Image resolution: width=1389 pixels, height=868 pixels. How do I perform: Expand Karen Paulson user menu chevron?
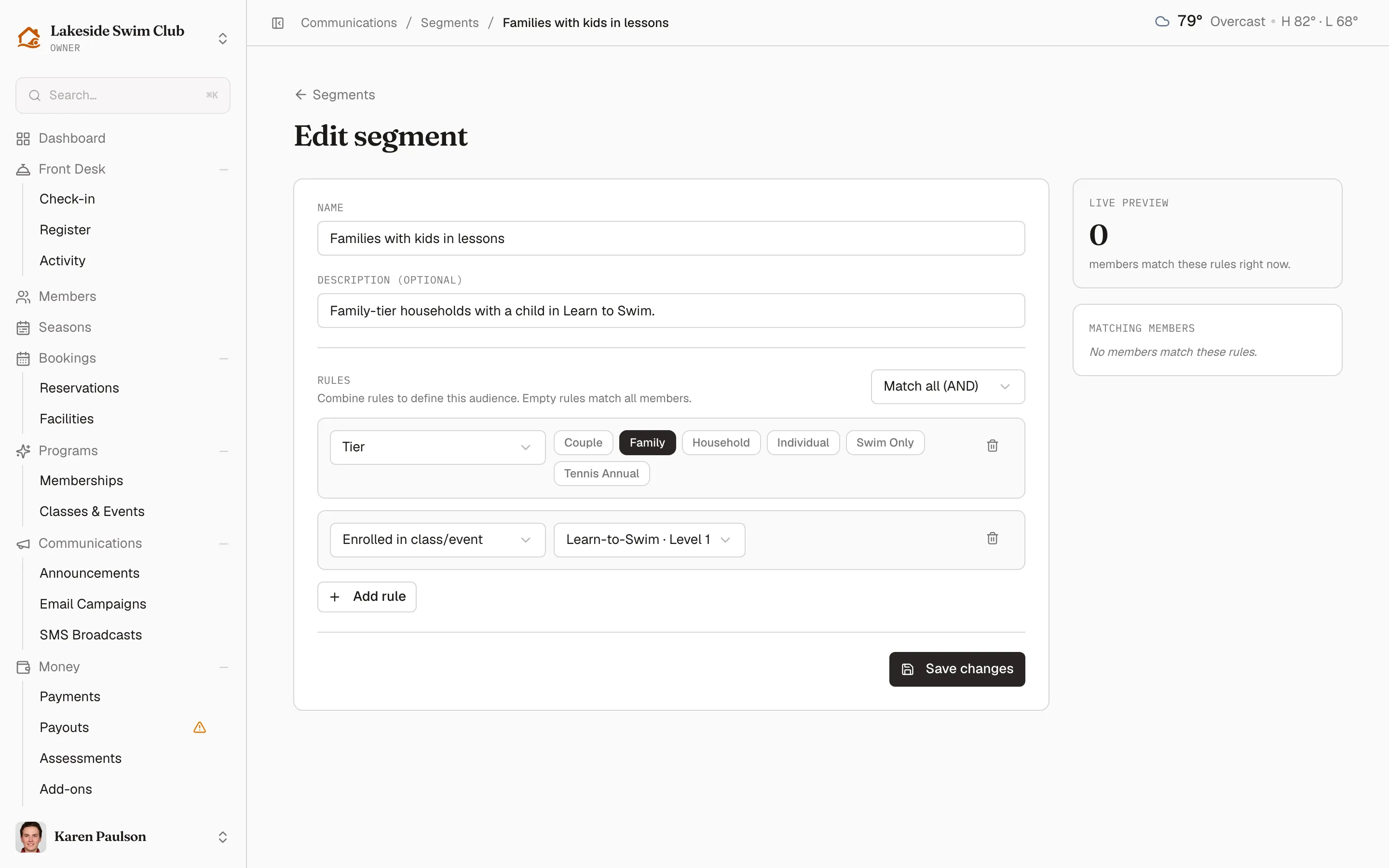[x=223, y=837]
